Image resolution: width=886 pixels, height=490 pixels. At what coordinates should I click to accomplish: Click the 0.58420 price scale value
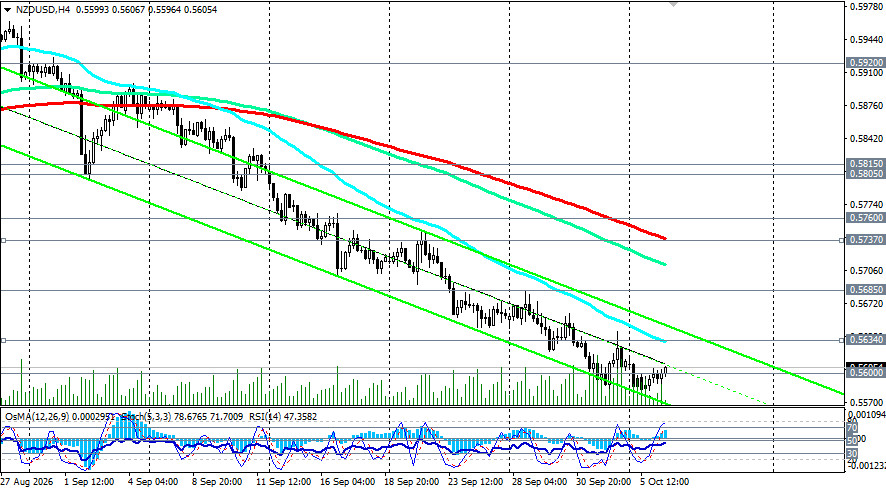(x=866, y=138)
